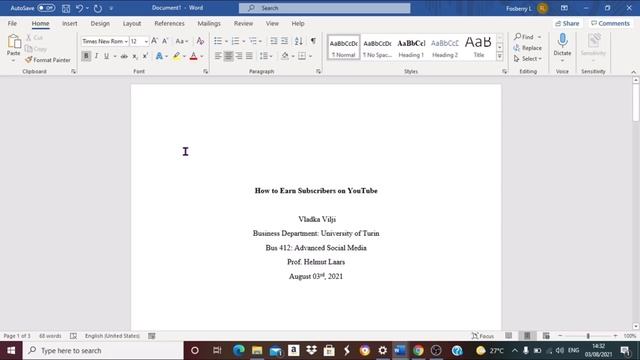Apply the Heading 1 style

pyautogui.click(x=411, y=48)
